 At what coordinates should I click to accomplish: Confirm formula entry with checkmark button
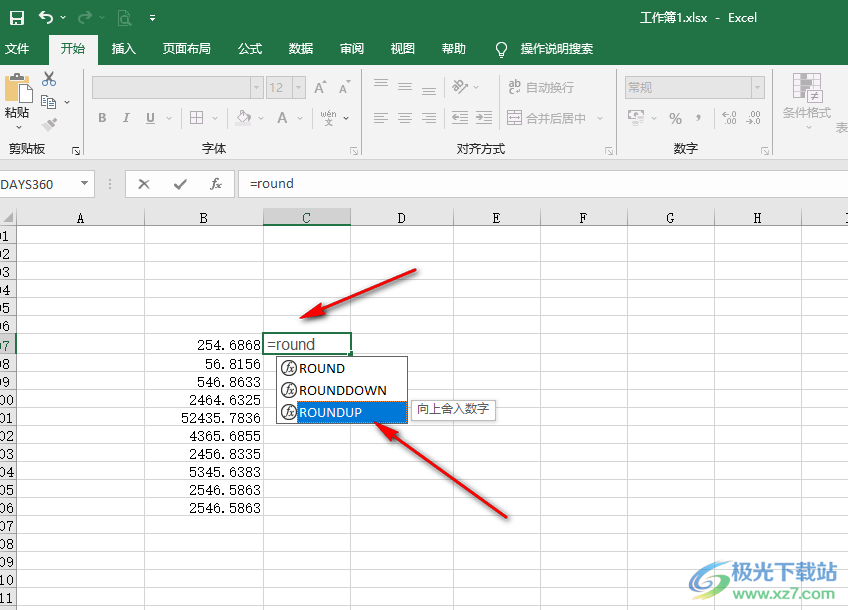point(180,184)
